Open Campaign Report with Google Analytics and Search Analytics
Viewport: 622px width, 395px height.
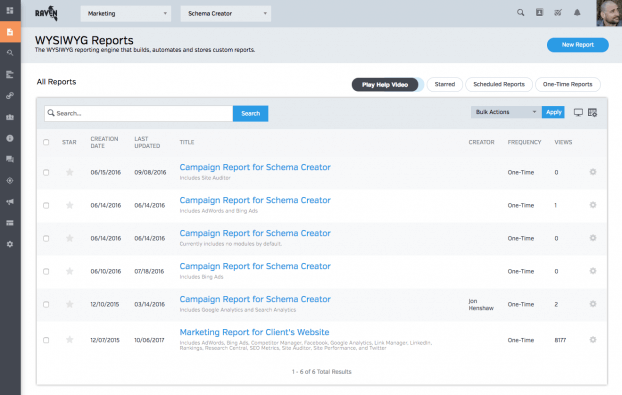pyautogui.click(x=255, y=299)
